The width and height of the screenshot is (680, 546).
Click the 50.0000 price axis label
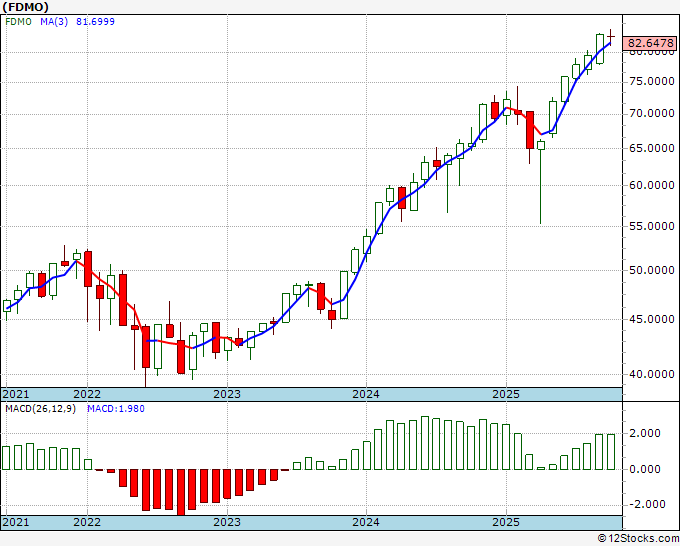pos(651,271)
